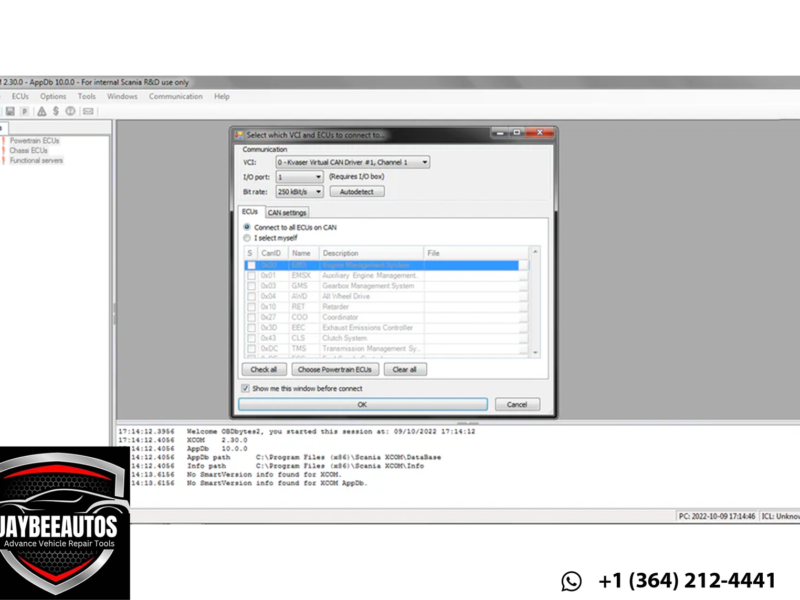Select 'Connect to all ECUs on CAN'

pos(248,227)
